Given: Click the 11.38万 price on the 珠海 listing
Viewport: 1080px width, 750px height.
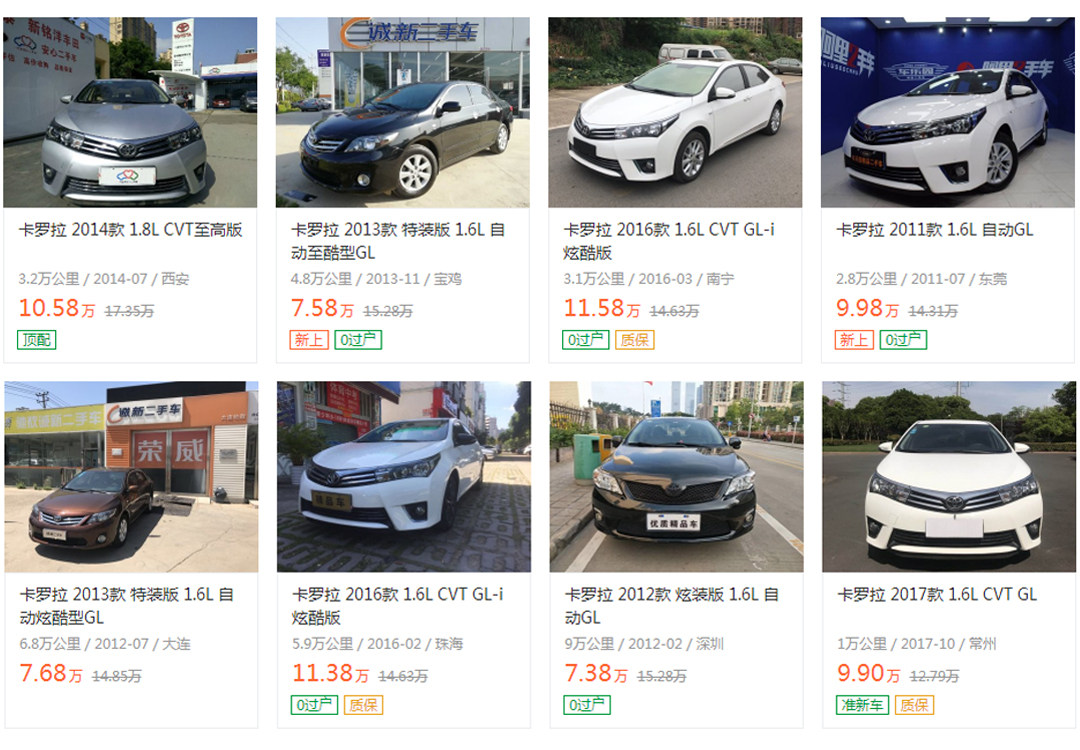Looking at the screenshot, I should pos(330,673).
